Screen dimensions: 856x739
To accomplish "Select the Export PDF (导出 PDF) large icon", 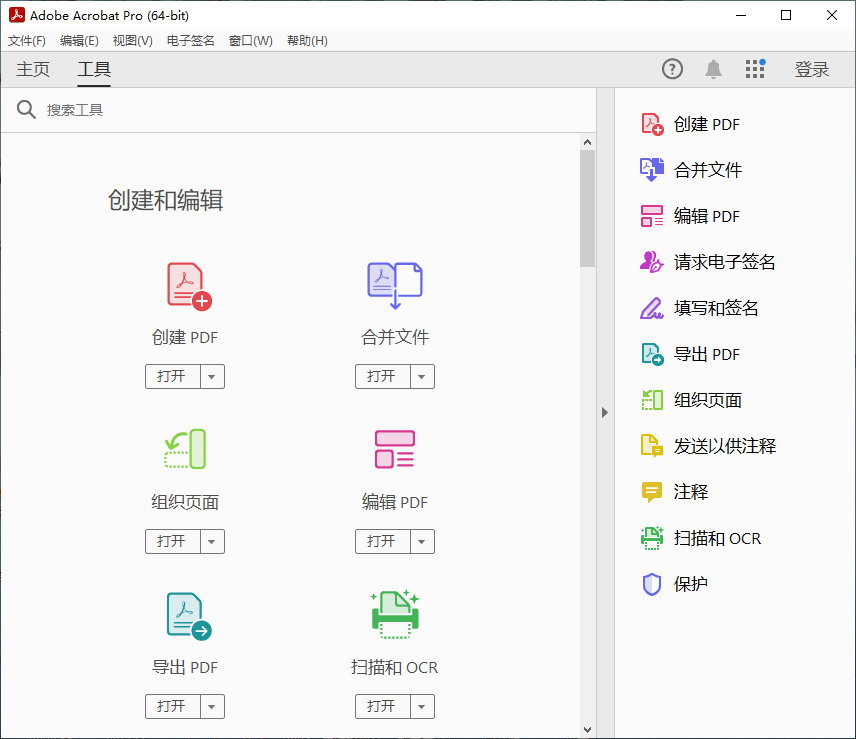I will pyautogui.click(x=187, y=616).
